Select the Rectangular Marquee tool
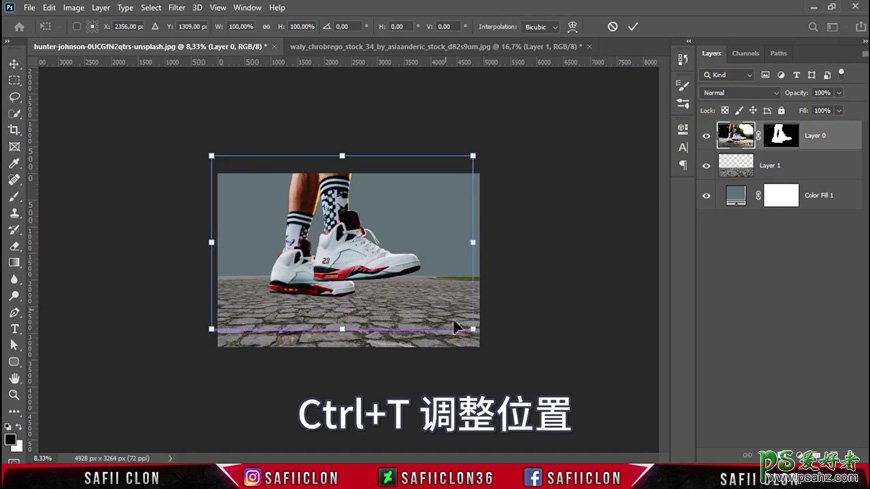Viewport: 870px width, 489px height. click(14, 80)
